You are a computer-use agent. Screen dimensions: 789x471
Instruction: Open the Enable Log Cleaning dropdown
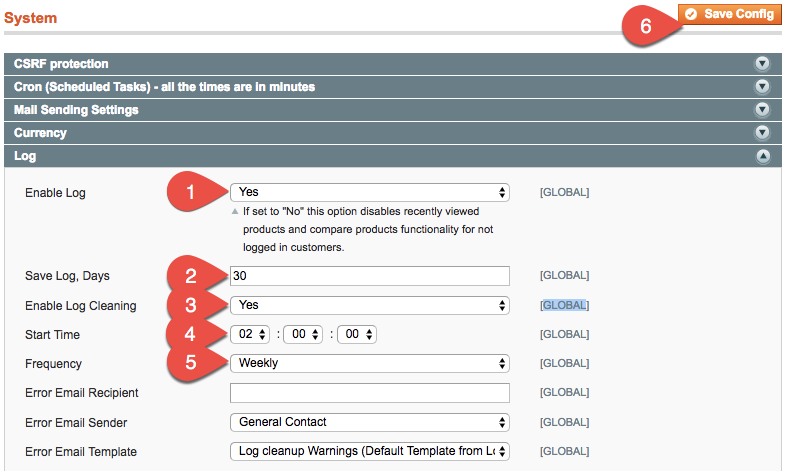click(369, 305)
